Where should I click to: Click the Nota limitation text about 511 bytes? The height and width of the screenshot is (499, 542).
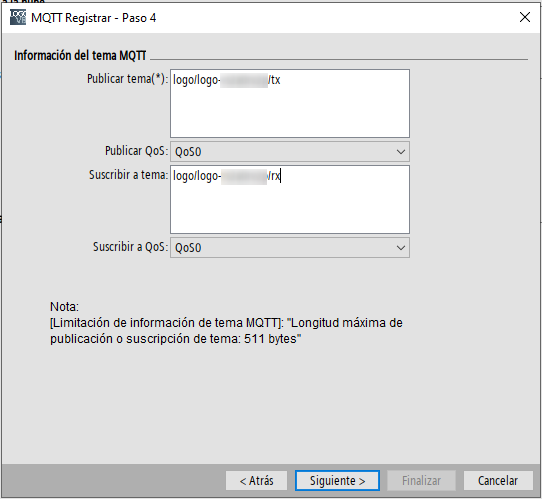(226, 331)
